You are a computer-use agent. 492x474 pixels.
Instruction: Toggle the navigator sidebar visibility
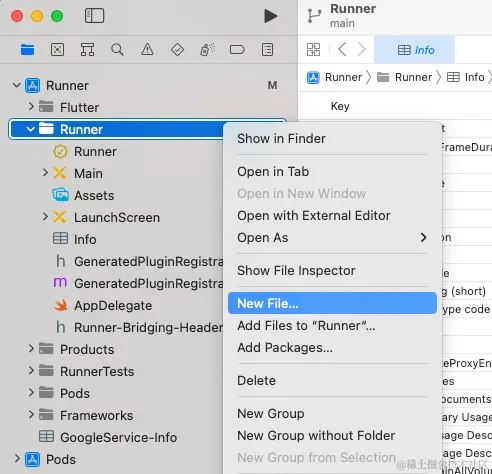coord(94,16)
